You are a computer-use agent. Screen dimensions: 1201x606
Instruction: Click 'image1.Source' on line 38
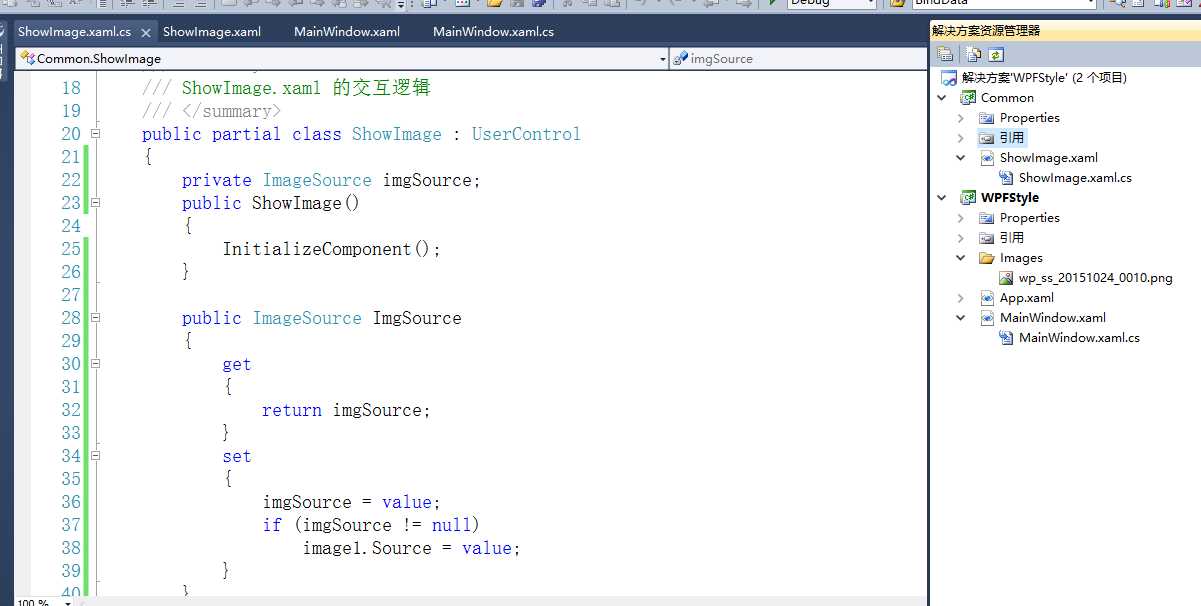pos(367,548)
